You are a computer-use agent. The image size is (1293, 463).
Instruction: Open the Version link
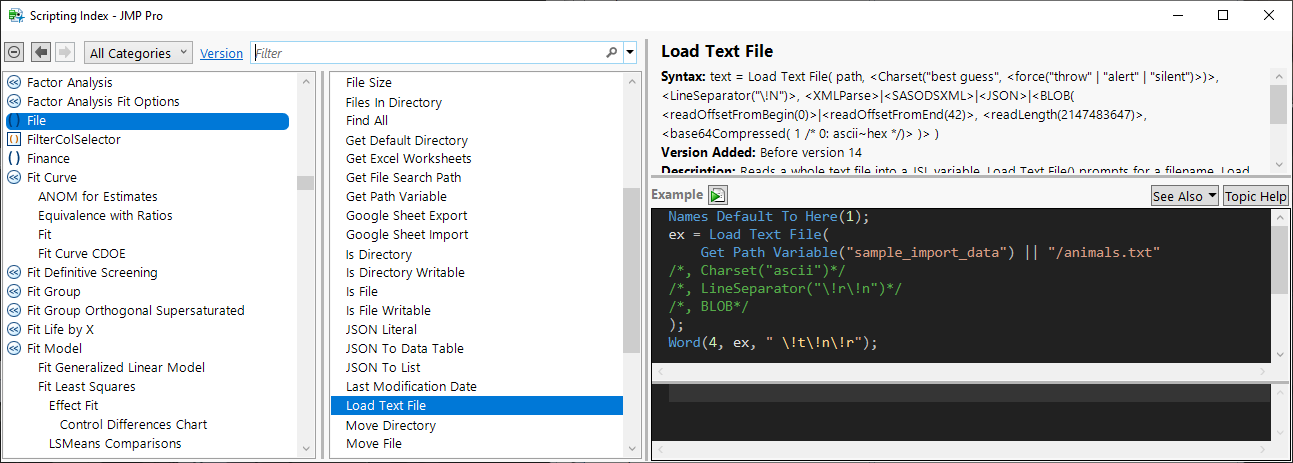(221, 54)
